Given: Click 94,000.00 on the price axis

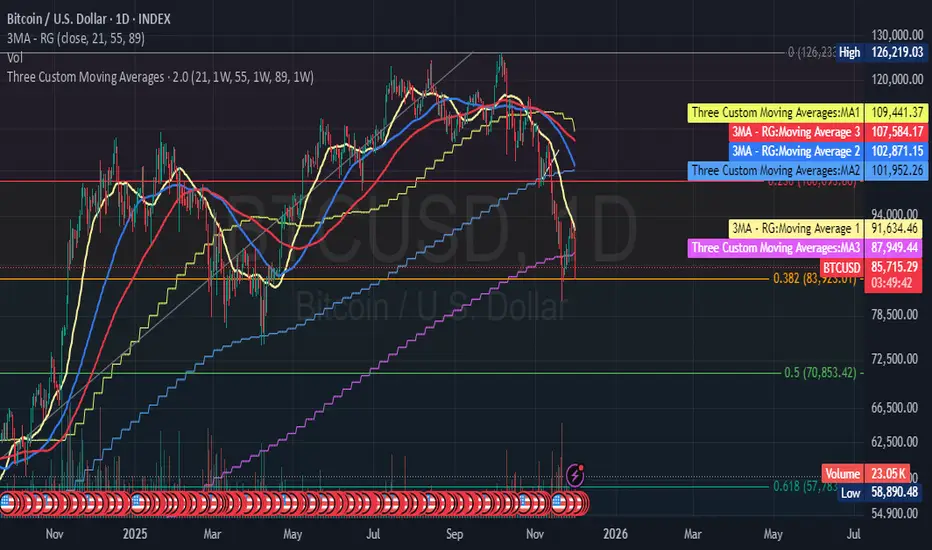Looking at the screenshot, I should (895, 213).
